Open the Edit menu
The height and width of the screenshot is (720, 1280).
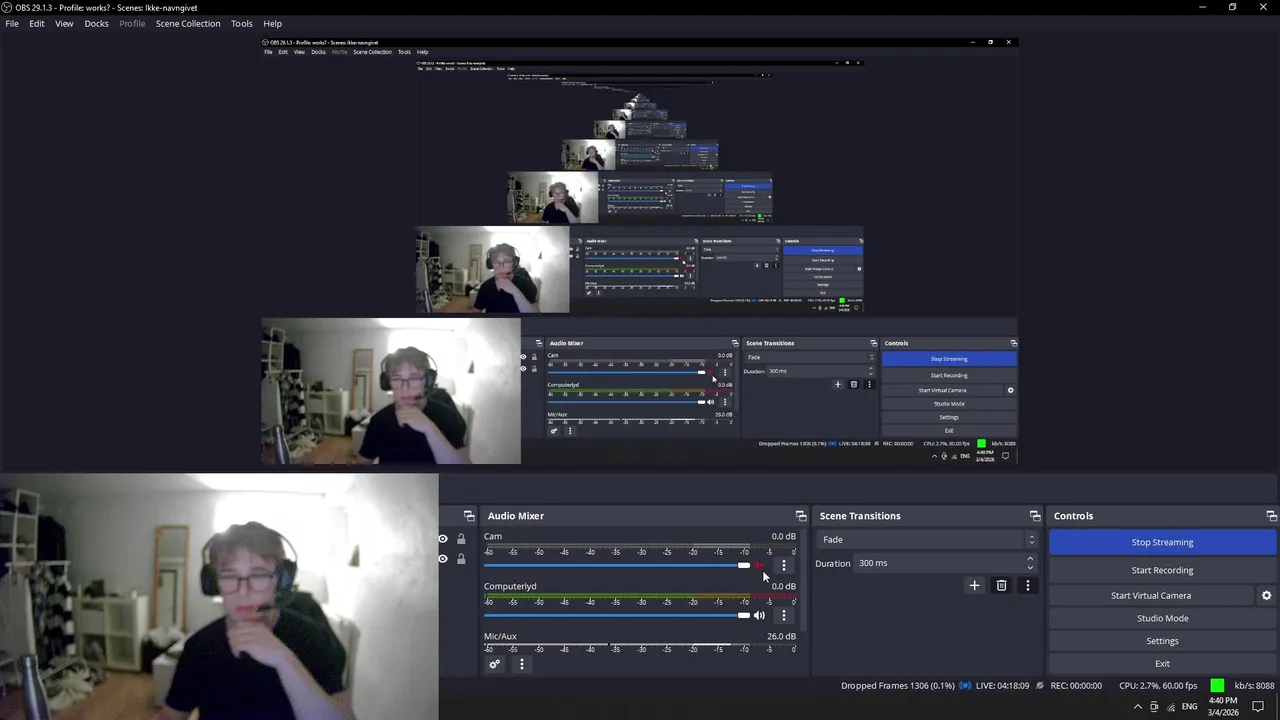37,23
